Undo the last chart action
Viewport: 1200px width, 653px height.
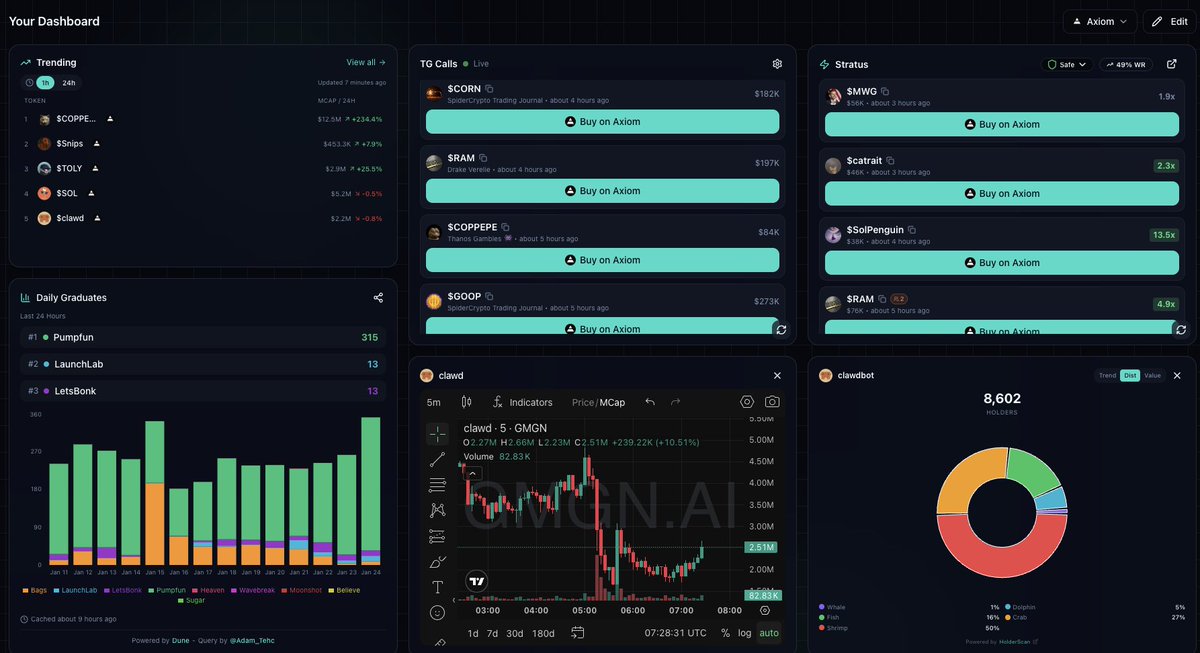650,402
